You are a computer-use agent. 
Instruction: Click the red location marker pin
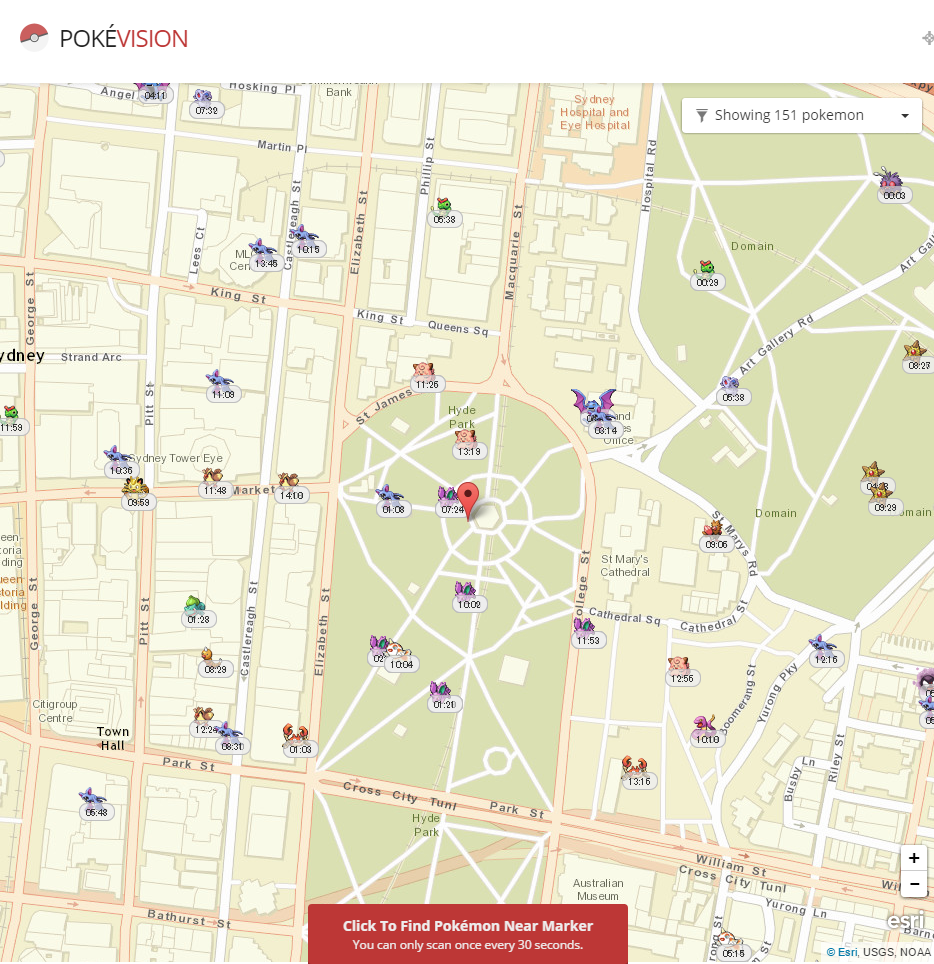[x=469, y=501]
